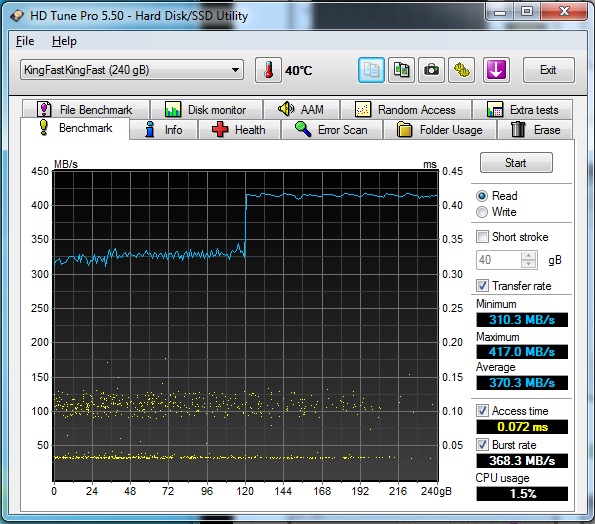Decrease short stroke value with down arrow
The image size is (595, 524).
(x=528, y=264)
